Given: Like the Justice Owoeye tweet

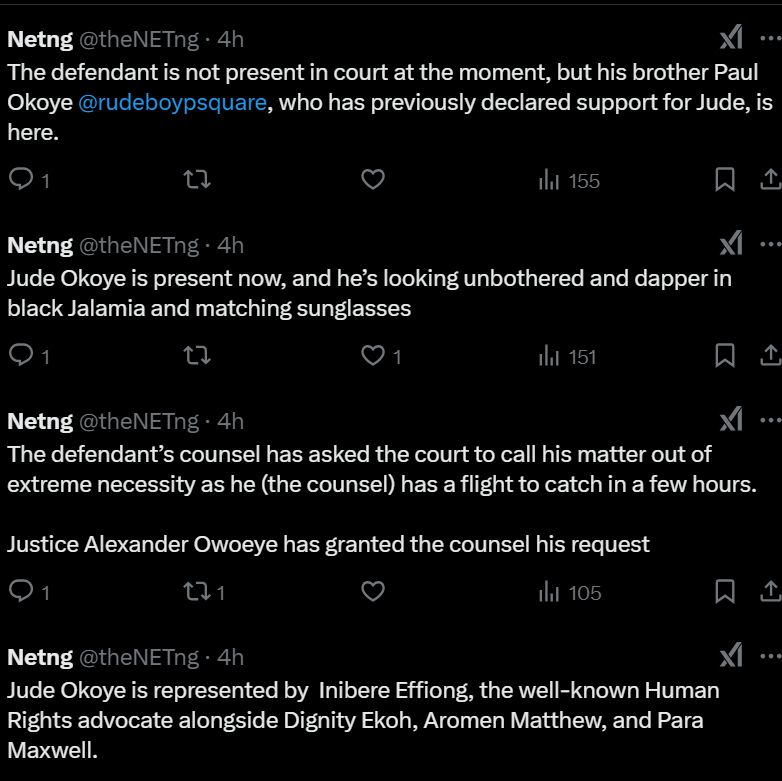Looking at the screenshot, I should [372, 592].
